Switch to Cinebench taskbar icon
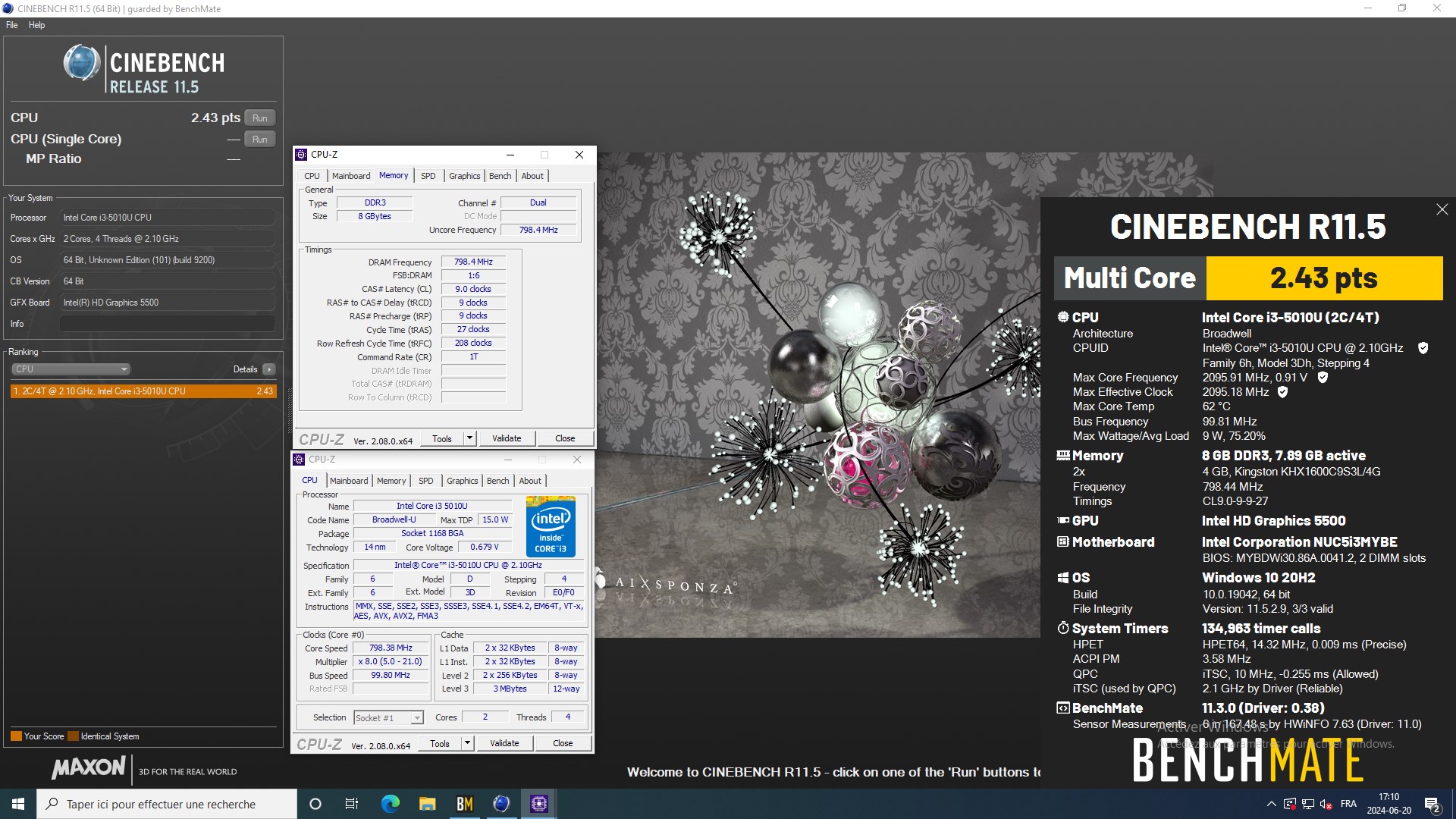Viewport: 1456px width, 819px height. pos(501,804)
